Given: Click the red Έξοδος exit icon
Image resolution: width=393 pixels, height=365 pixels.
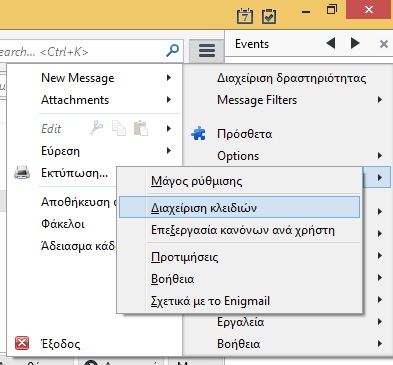Looking at the screenshot, I should 22,343.
